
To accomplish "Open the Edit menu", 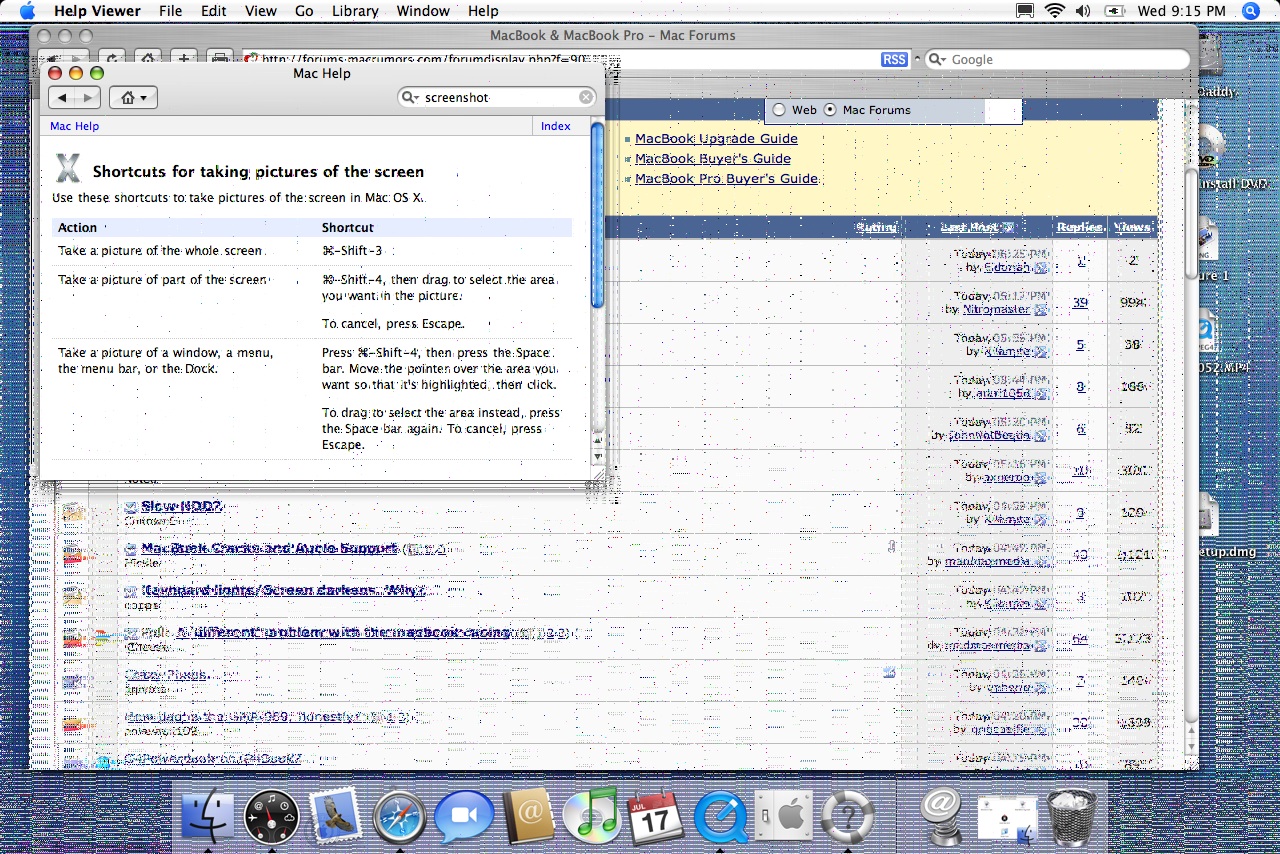I will (213, 11).
